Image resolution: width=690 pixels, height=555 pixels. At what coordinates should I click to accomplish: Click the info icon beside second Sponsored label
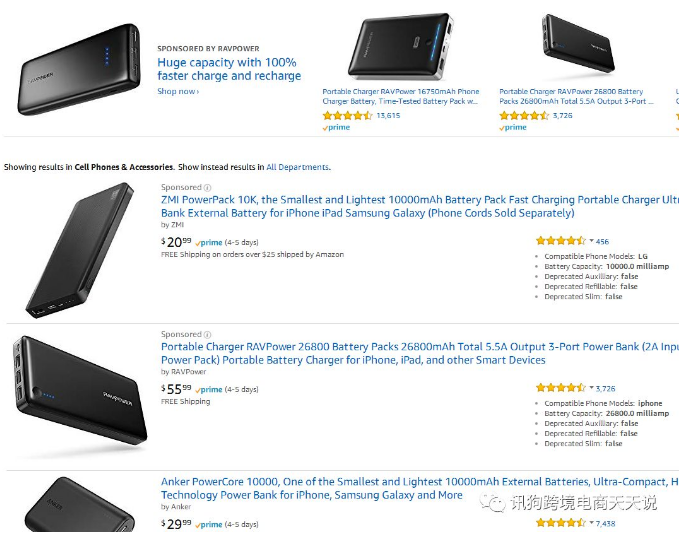pyautogui.click(x=208, y=335)
